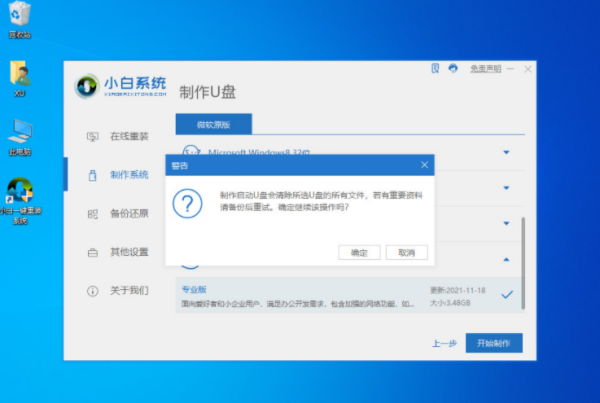Switch to the 微软原版 tab
This screenshot has width=600, height=403.
214,124
